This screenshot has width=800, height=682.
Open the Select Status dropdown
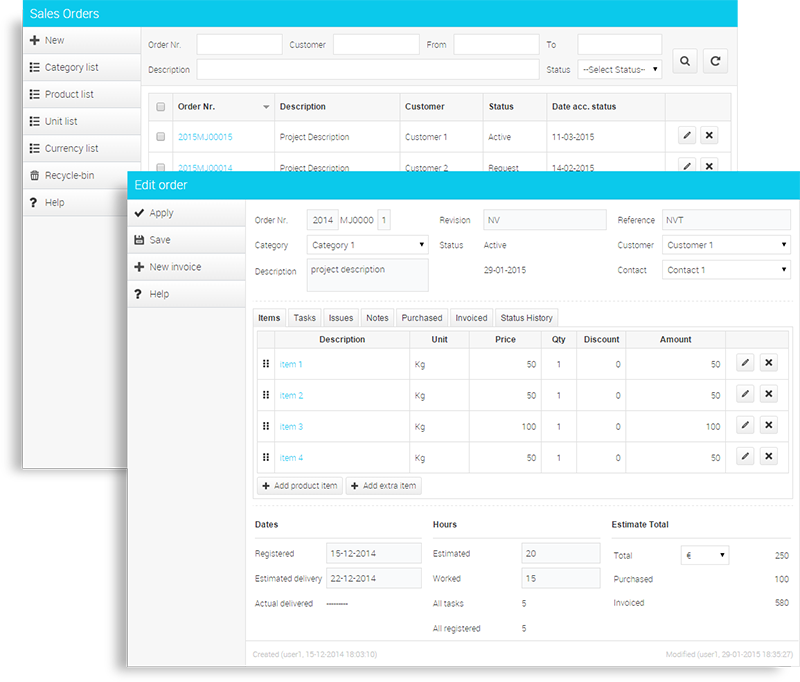[619, 70]
